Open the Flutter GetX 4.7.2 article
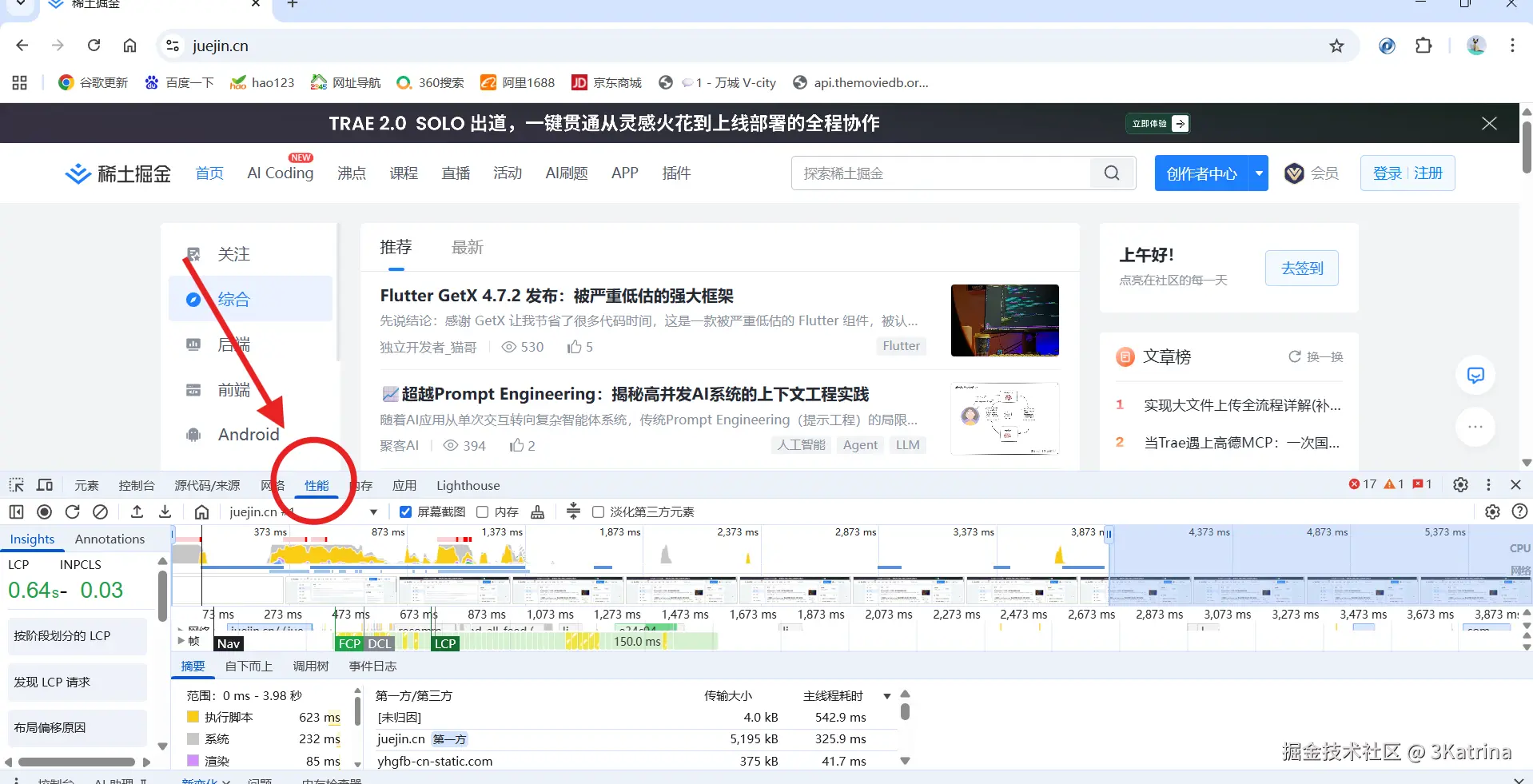Image resolution: width=1533 pixels, height=784 pixels. [557, 296]
